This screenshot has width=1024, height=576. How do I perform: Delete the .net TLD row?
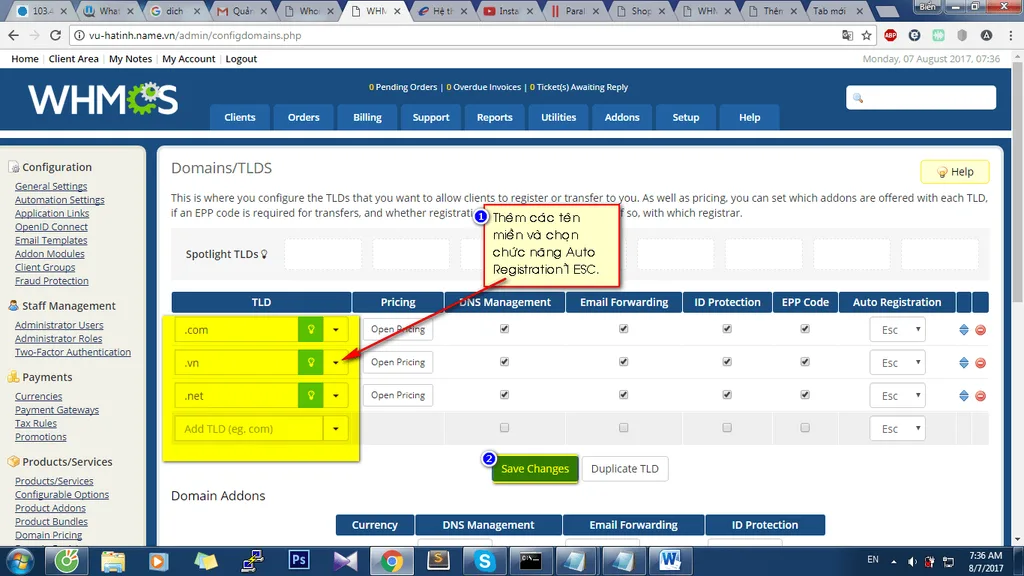[980, 396]
